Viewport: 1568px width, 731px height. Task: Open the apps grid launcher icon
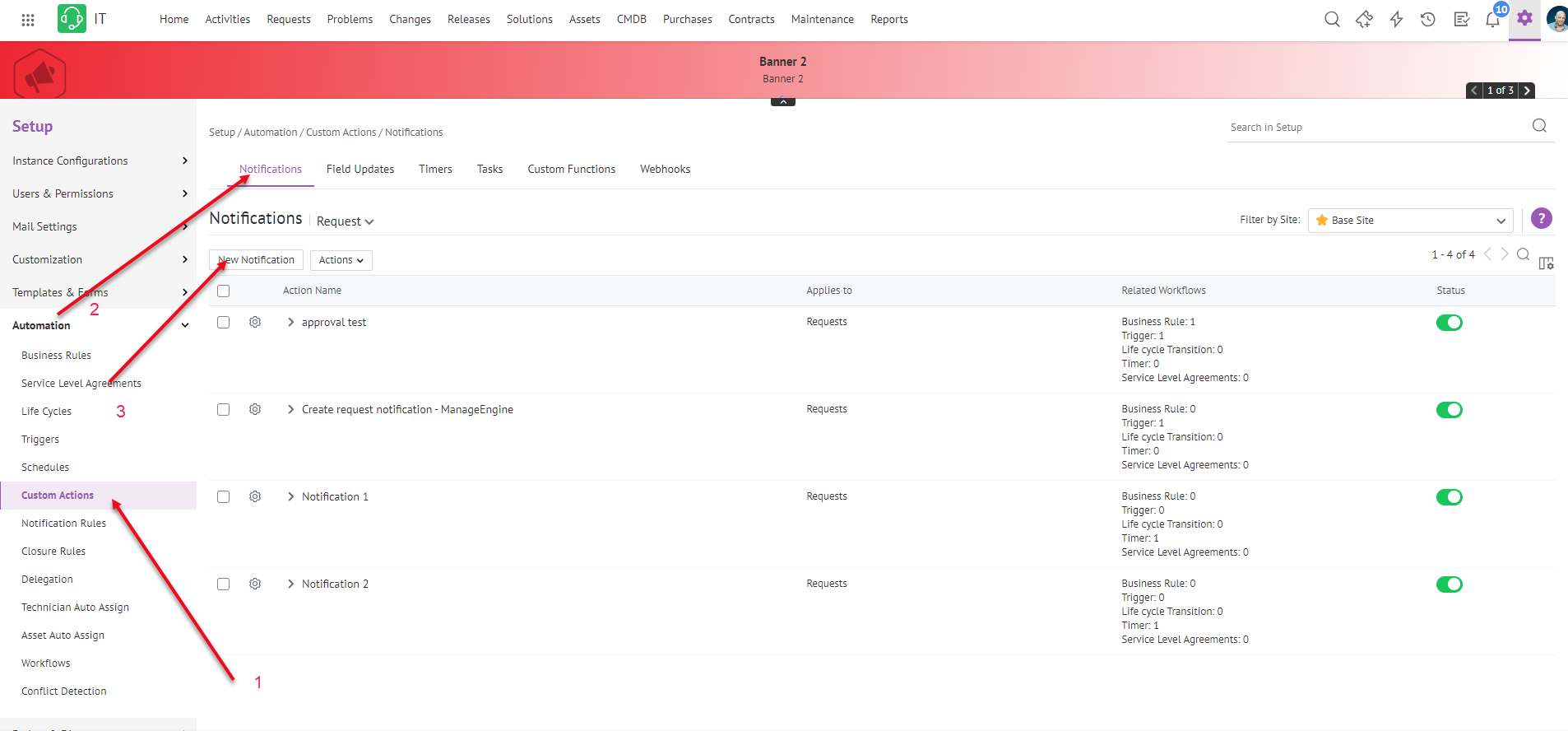coord(28,20)
